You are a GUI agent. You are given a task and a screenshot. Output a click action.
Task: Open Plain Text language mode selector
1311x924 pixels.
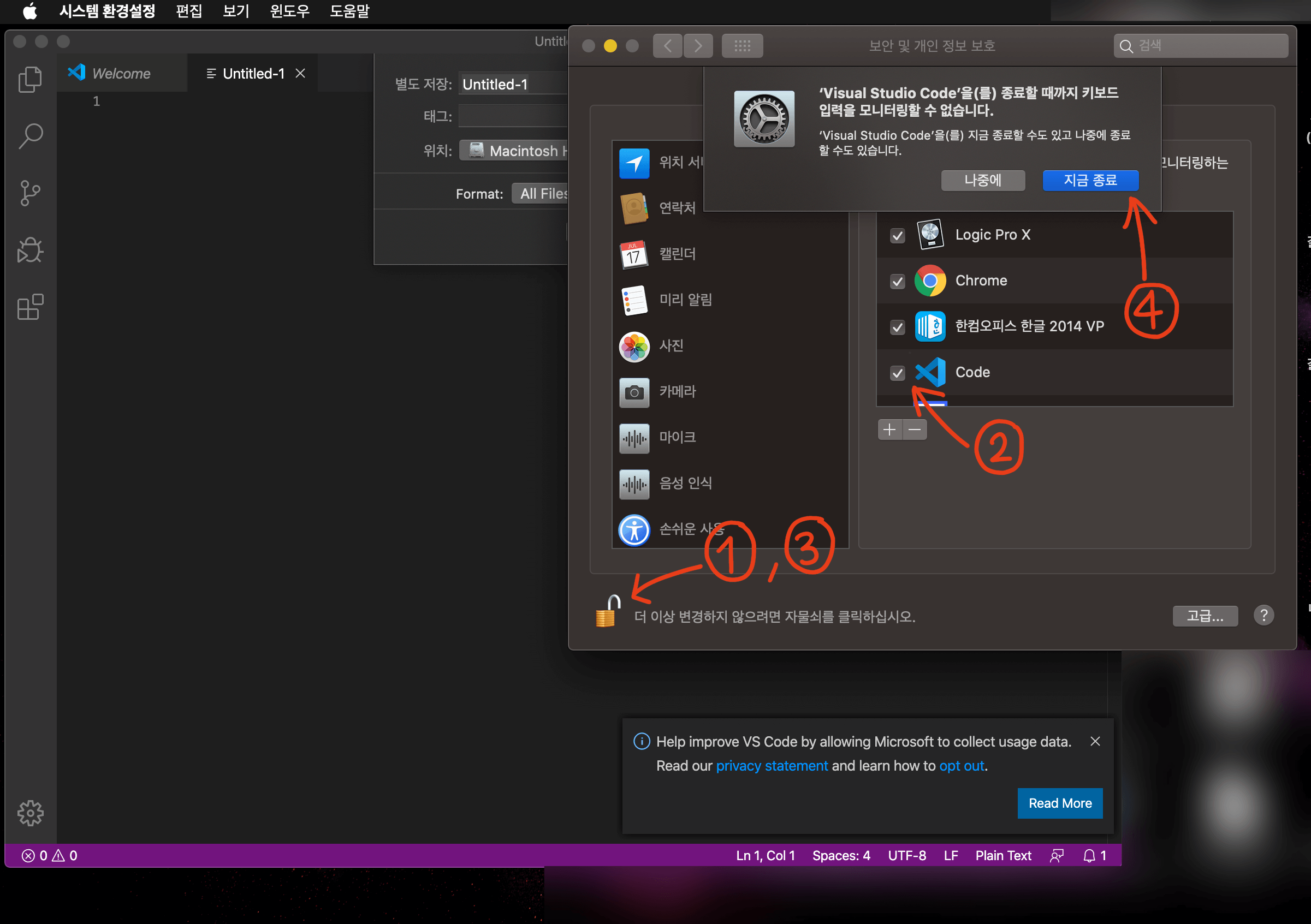pyautogui.click(x=1002, y=856)
